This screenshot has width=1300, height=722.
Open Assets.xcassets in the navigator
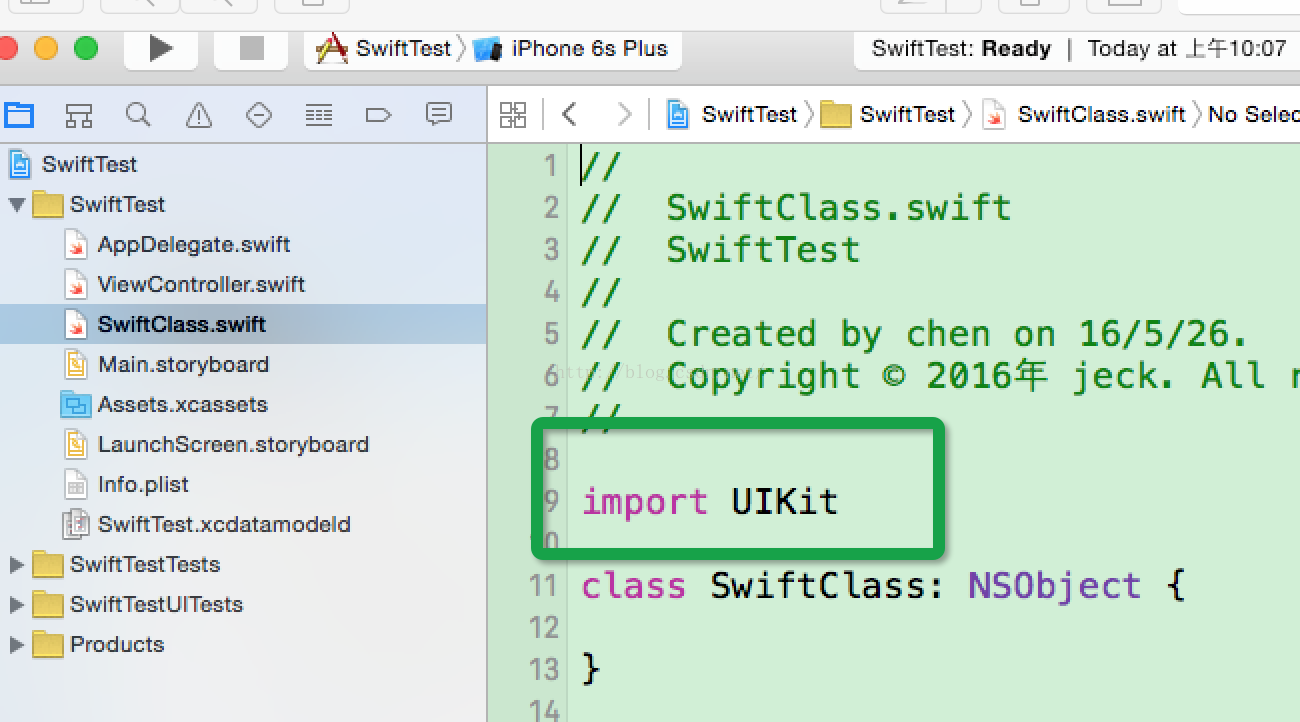[243, 404]
